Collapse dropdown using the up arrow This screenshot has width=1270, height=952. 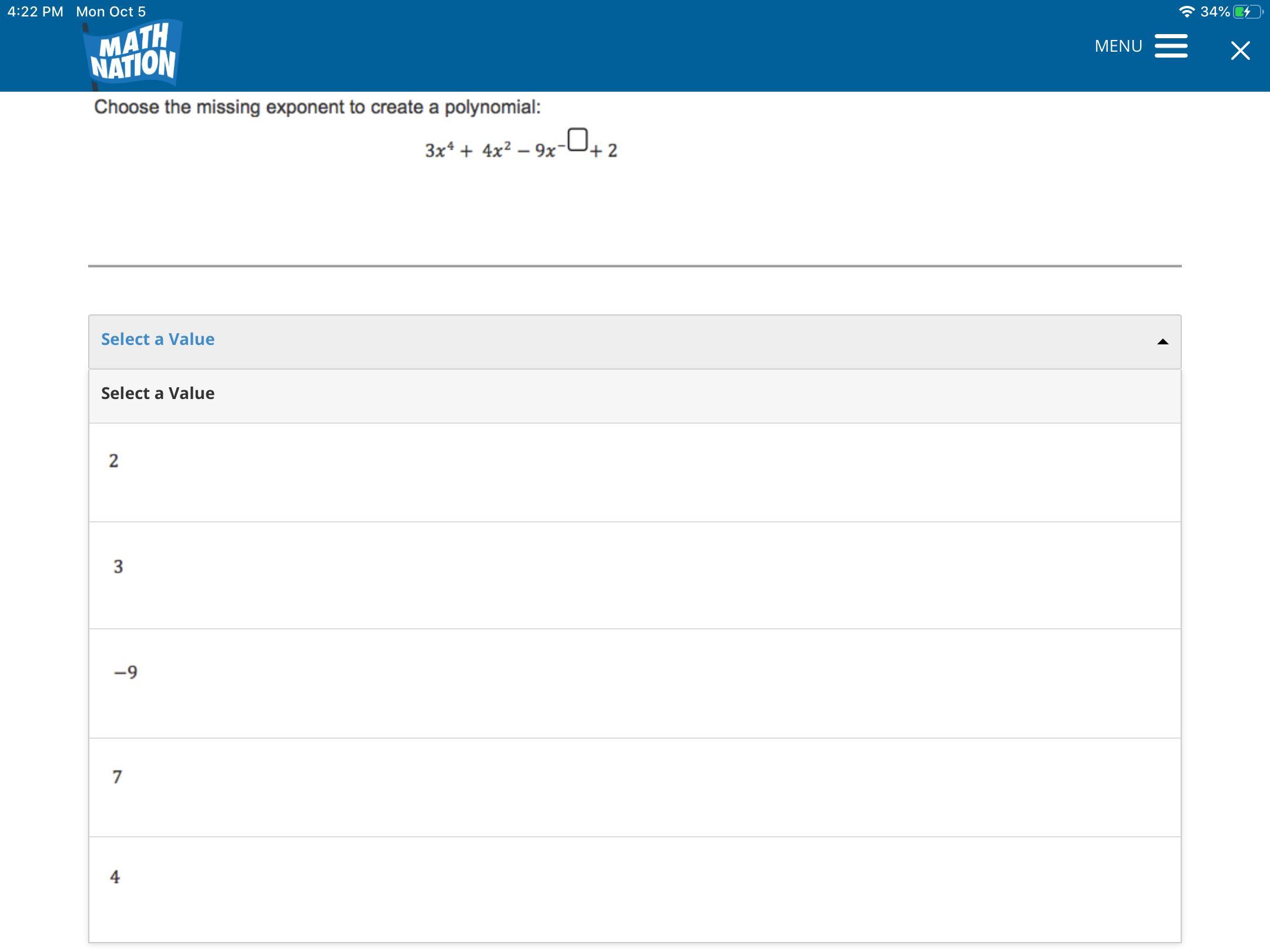tap(1162, 341)
